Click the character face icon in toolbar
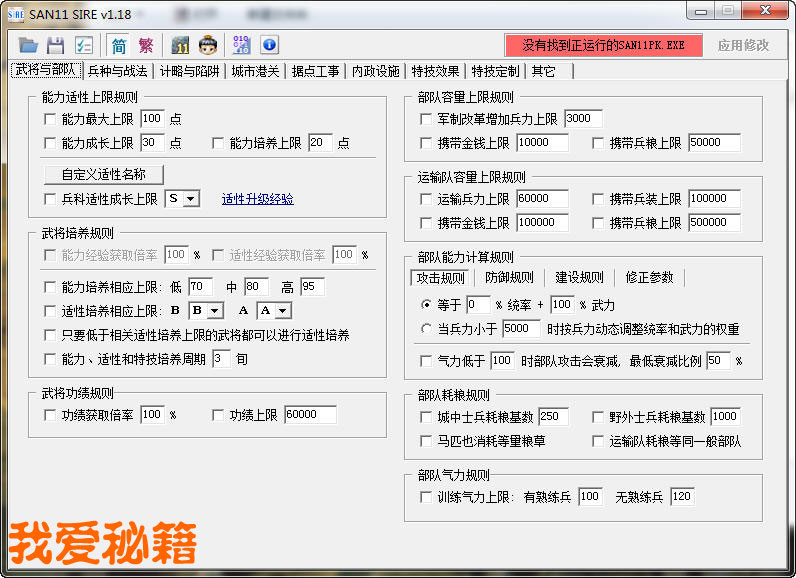Viewport: 796px width, 578px height. [x=207, y=45]
